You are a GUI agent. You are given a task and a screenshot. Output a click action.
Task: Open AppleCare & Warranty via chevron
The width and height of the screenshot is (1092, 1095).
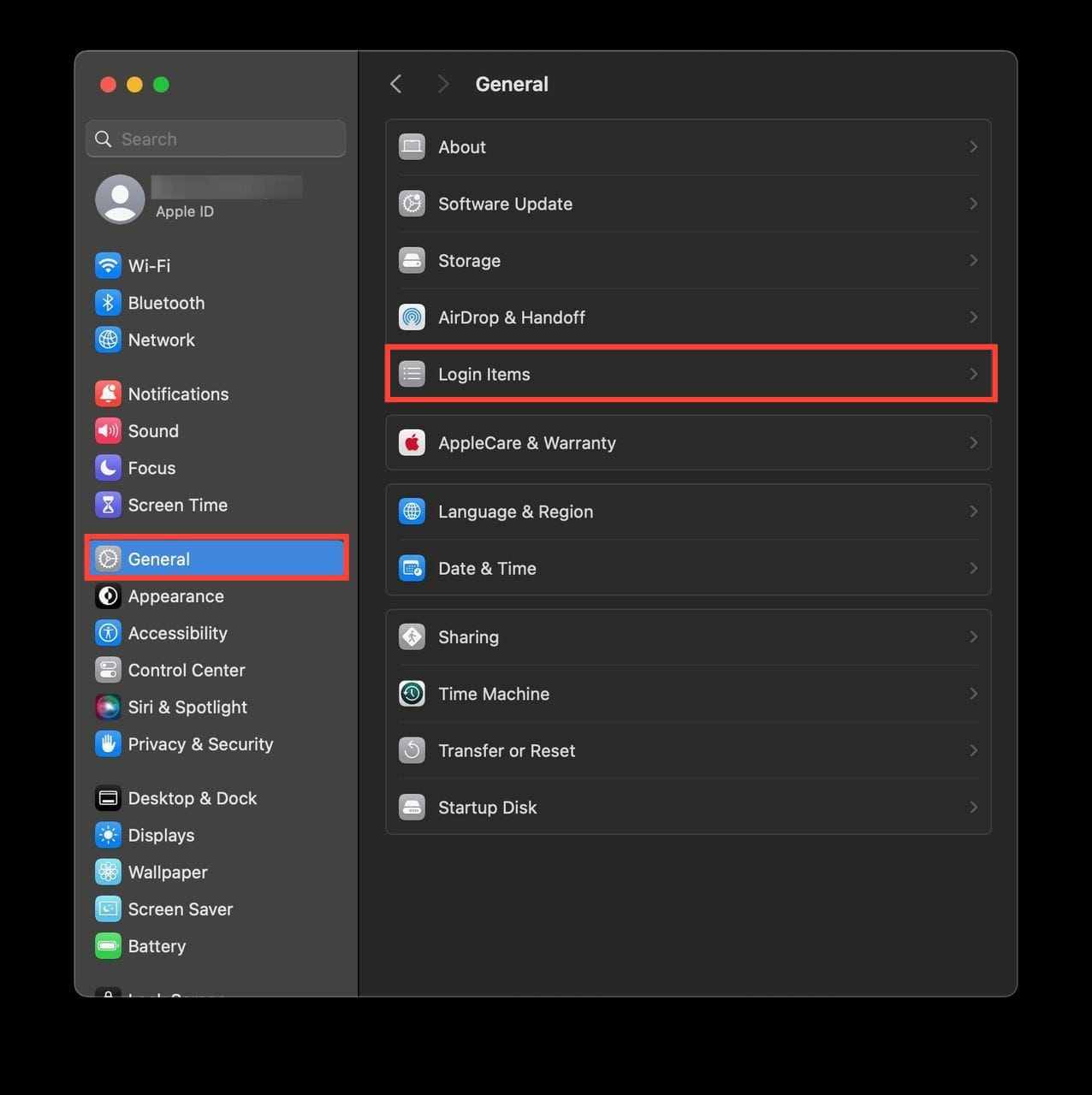click(973, 443)
